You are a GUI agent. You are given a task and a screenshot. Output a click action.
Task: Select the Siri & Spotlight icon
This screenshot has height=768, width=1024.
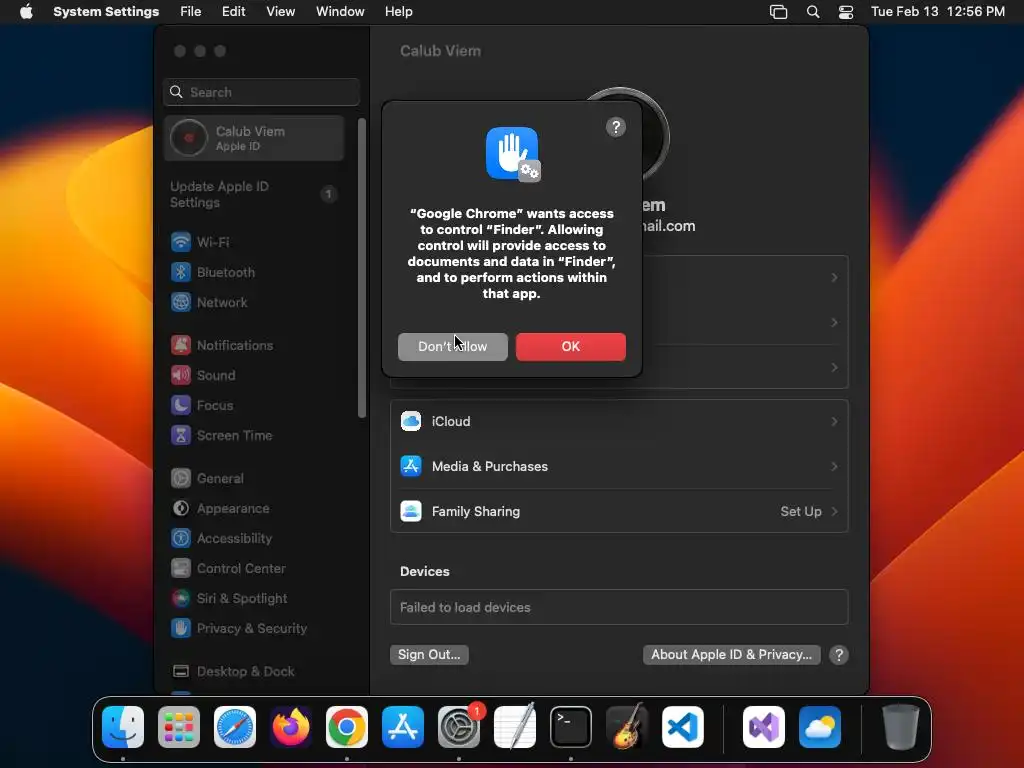pos(181,598)
